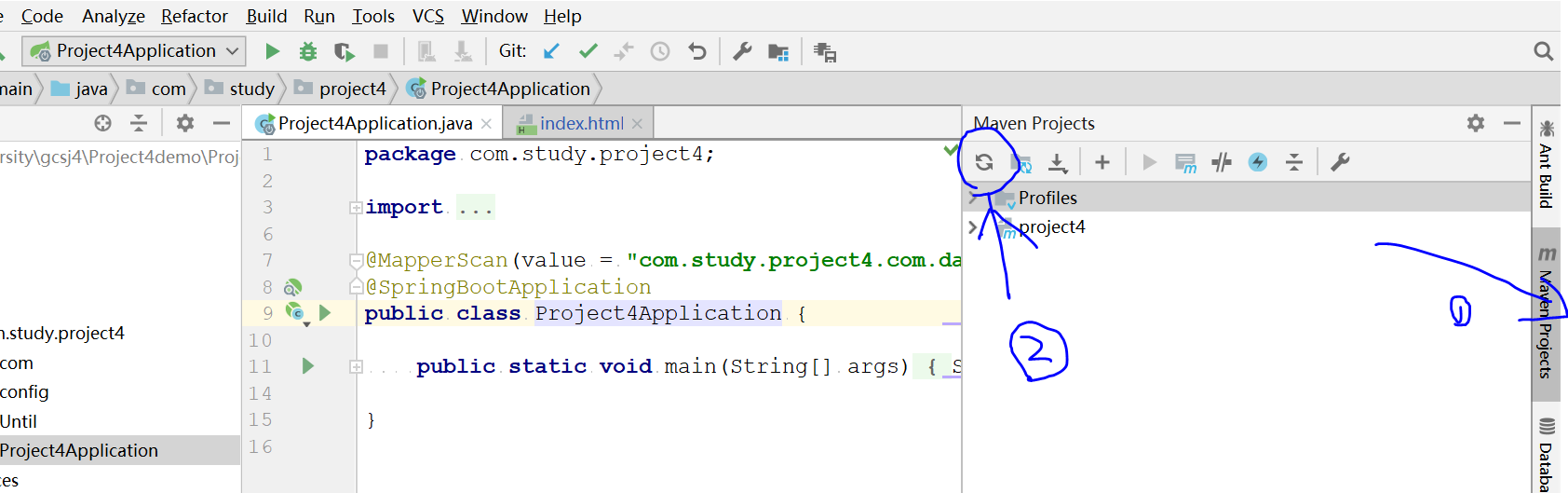This screenshot has width=1568, height=493.
Task: Switch to the index.html editor tab
Action: 581,123
